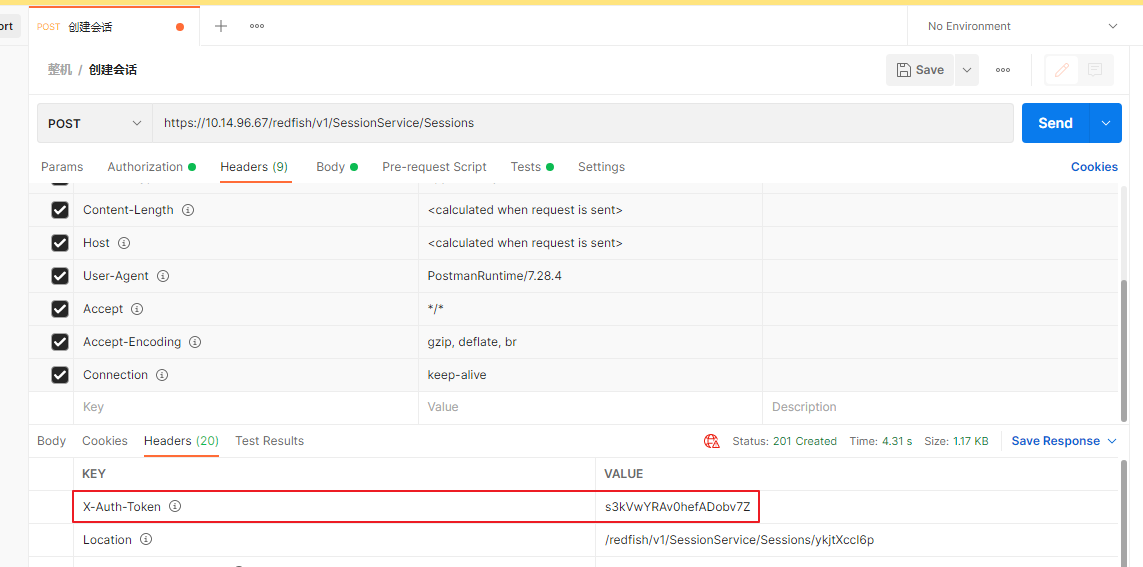The image size is (1143, 567).
Task: Open a new request tab with plus icon
Action: (221, 26)
